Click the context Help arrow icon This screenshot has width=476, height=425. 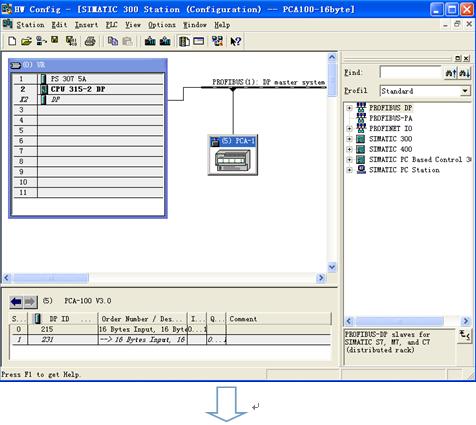coord(236,41)
